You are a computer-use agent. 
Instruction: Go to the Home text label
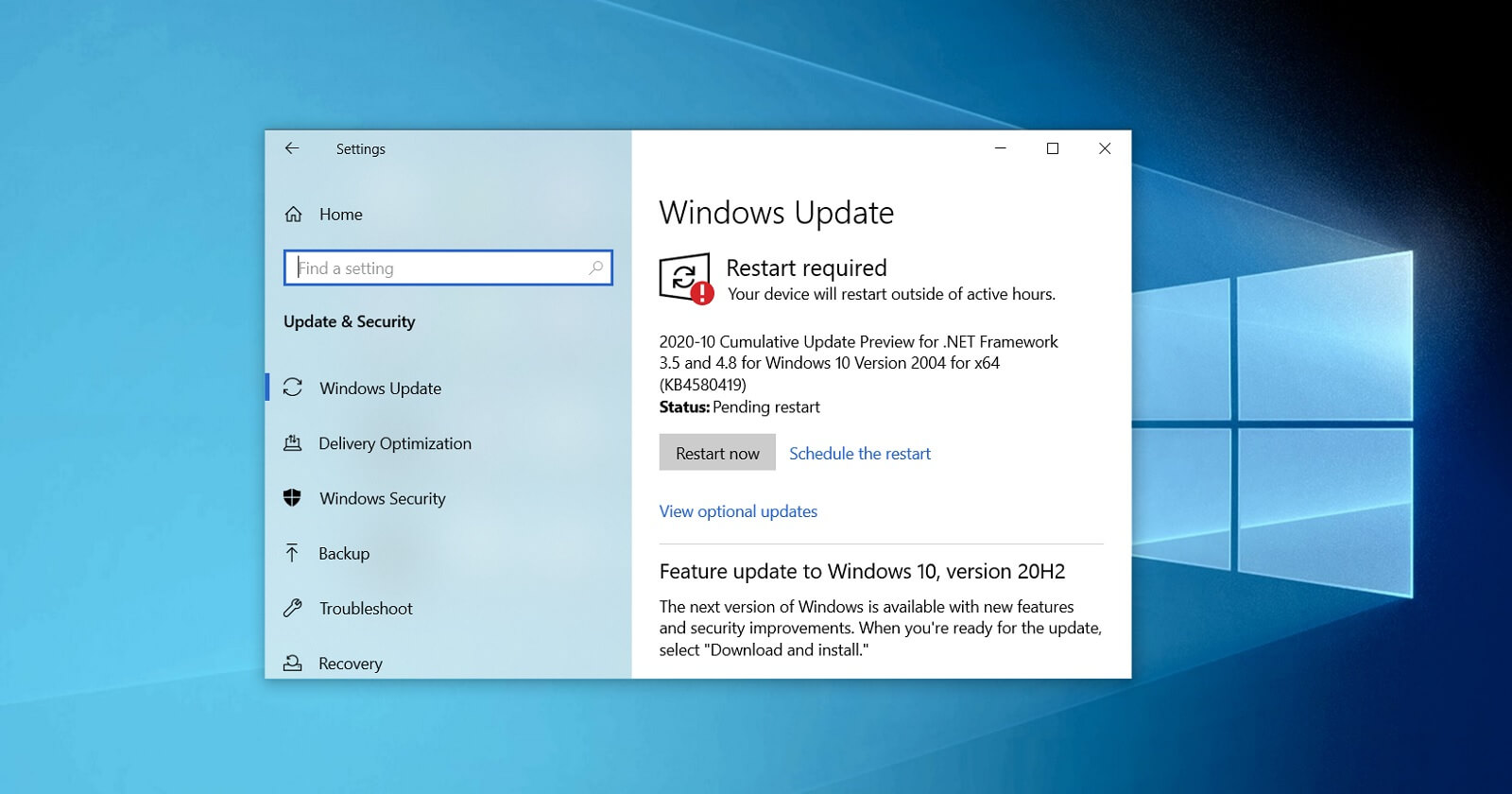tap(340, 215)
